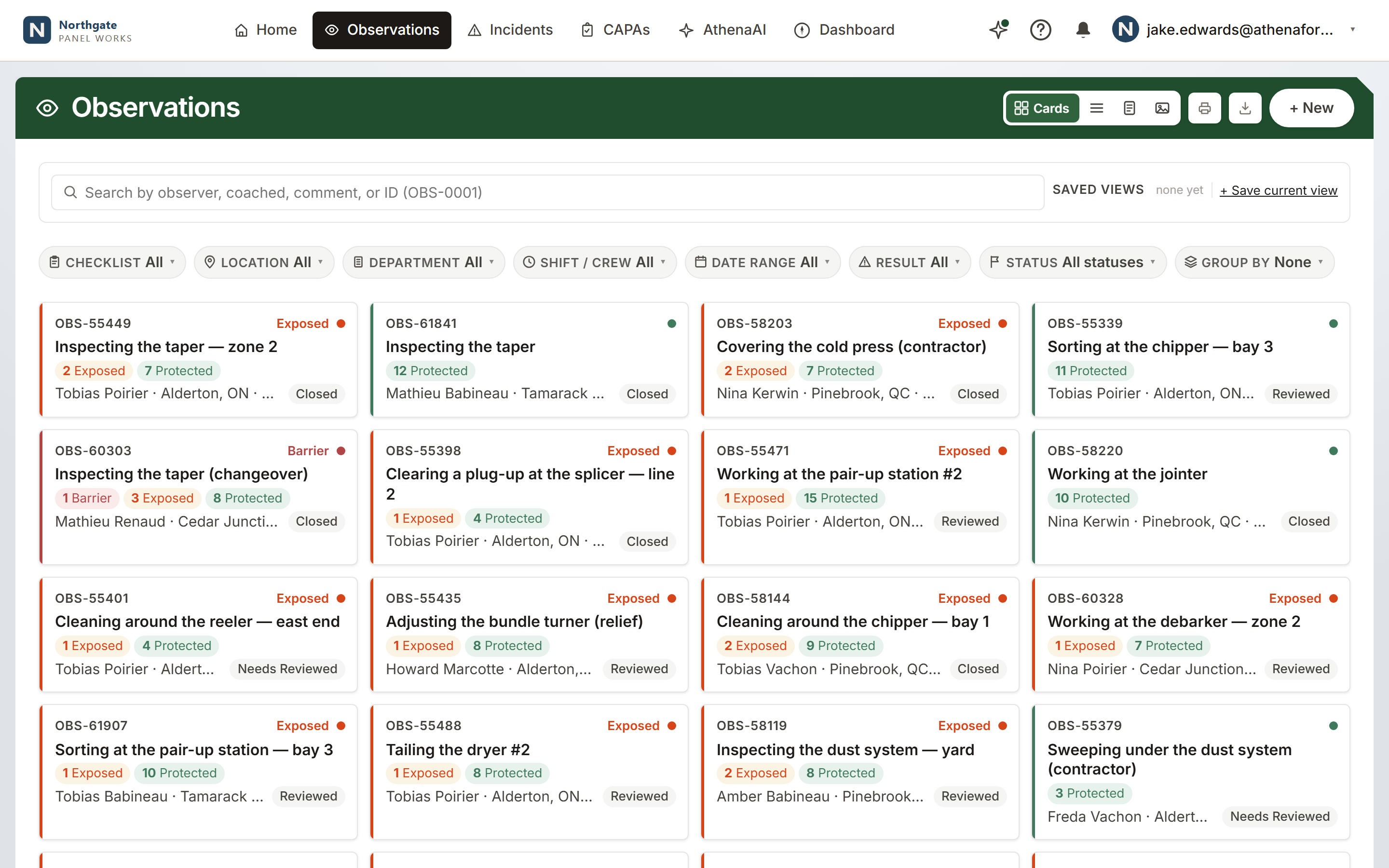Click the Closed status on OBS-58144
Image resolution: width=1389 pixels, height=868 pixels.
click(x=978, y=669)
